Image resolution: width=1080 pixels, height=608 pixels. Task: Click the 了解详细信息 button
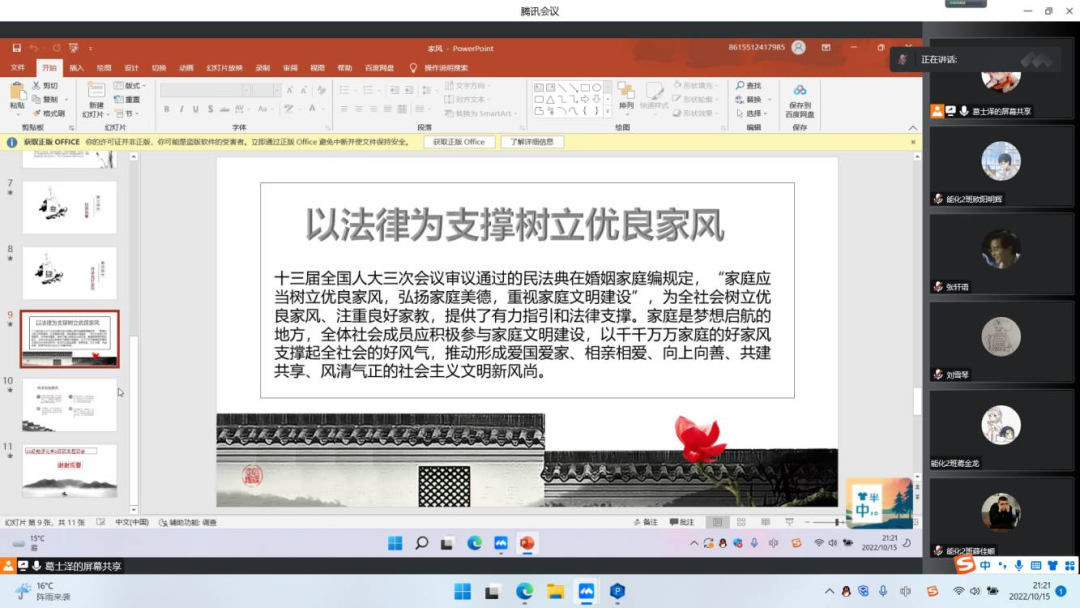pos(532,142)
